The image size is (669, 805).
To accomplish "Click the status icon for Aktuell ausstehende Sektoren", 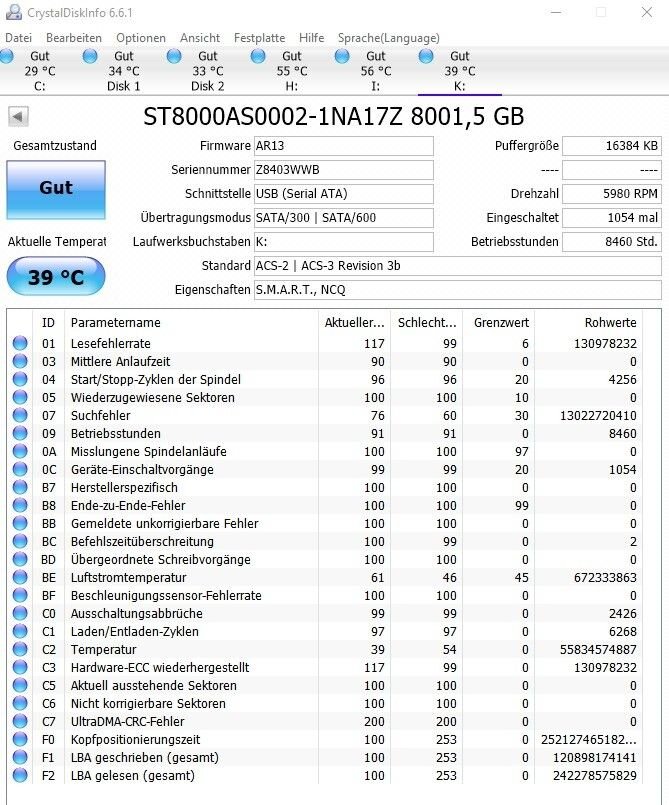I will [x=20, y=685].
